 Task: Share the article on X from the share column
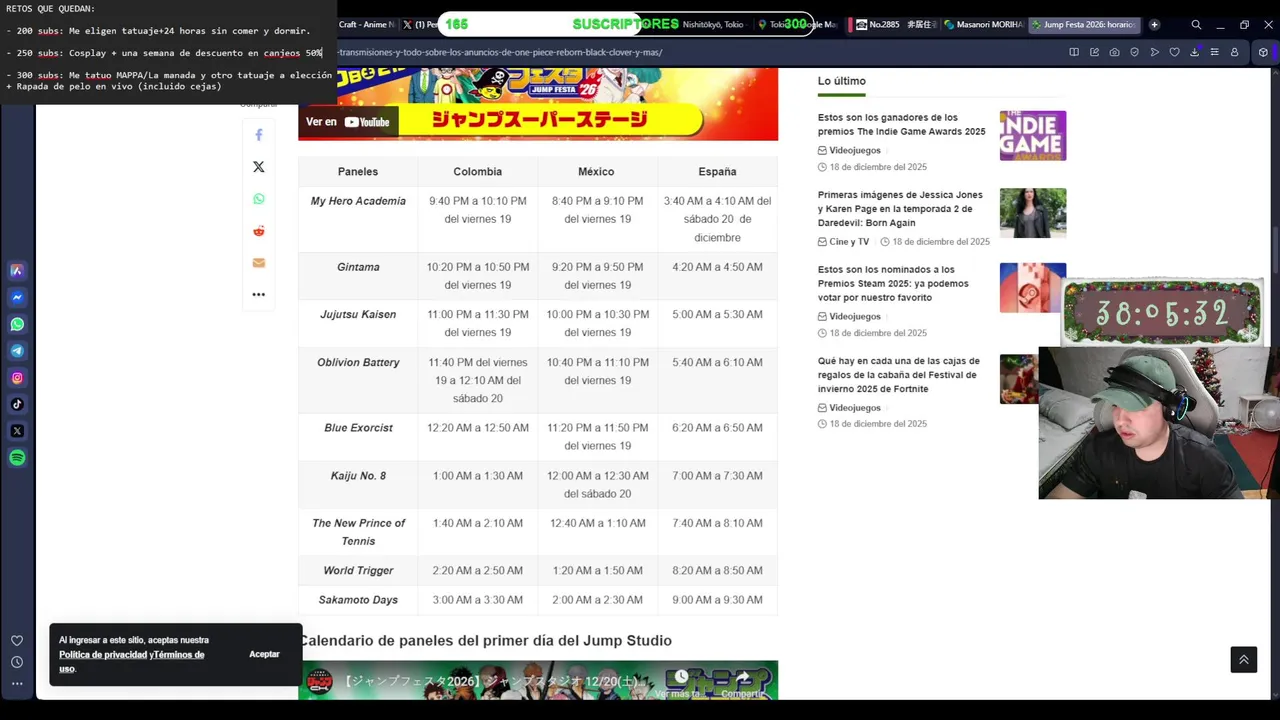coord(259,167)
